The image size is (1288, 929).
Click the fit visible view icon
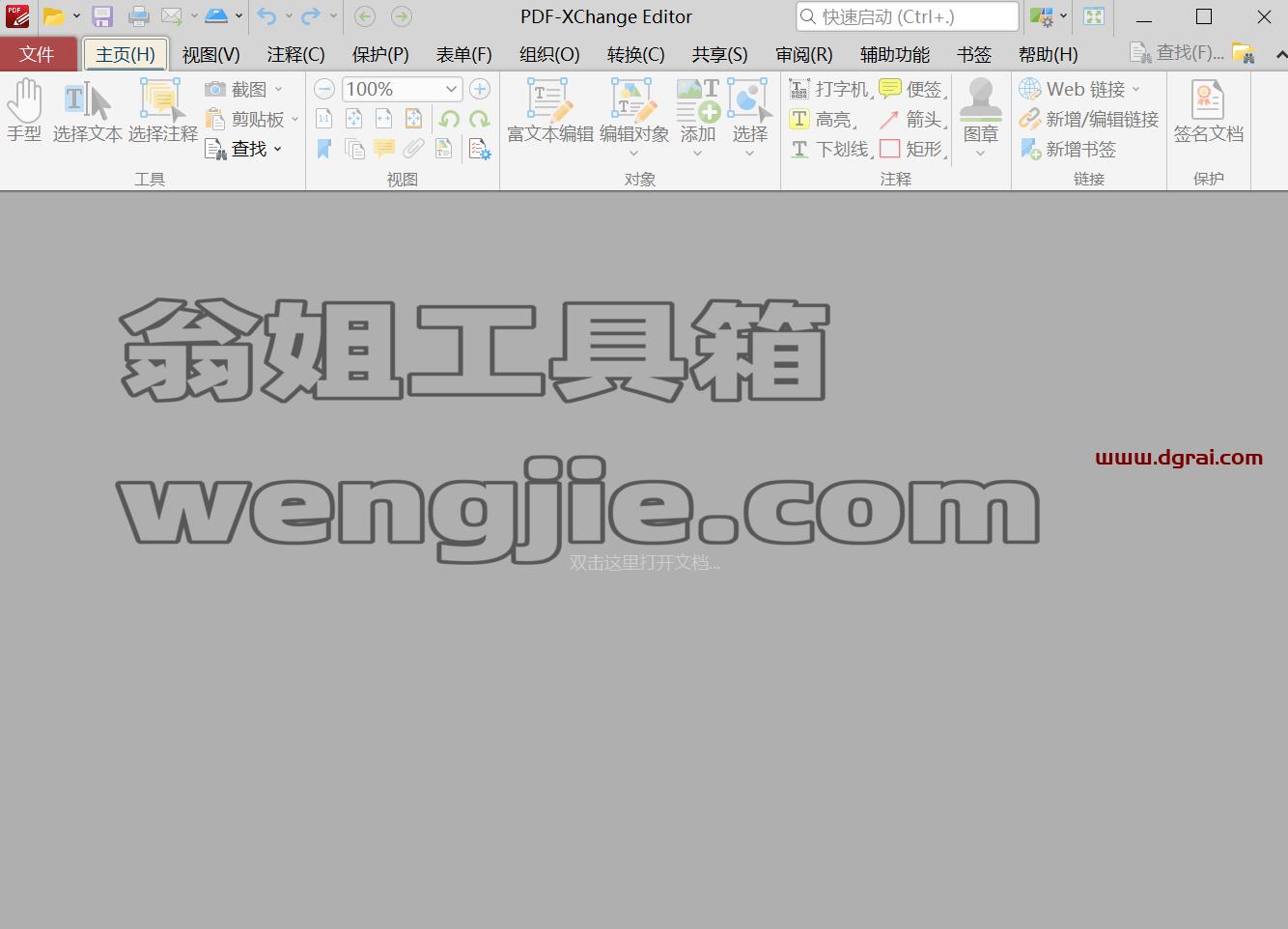(413, 119)
